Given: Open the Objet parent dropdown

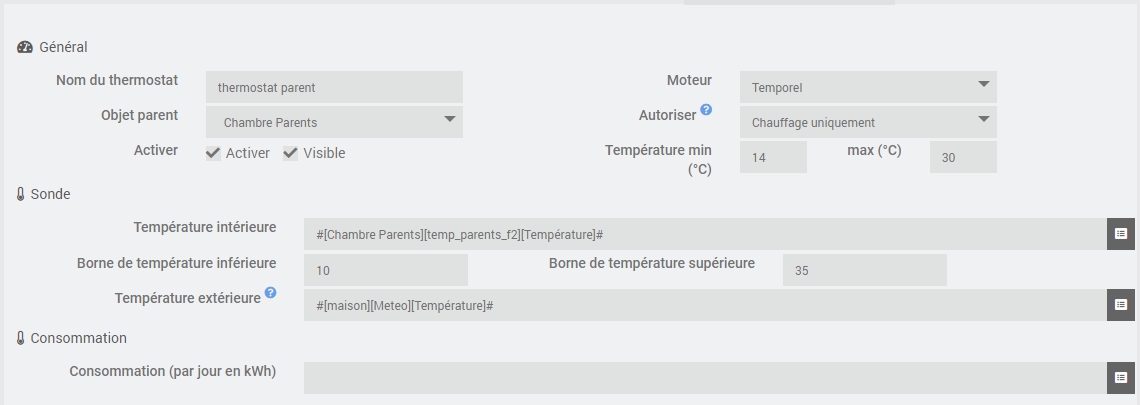Looking at the screenshot, I should (334, 122).
